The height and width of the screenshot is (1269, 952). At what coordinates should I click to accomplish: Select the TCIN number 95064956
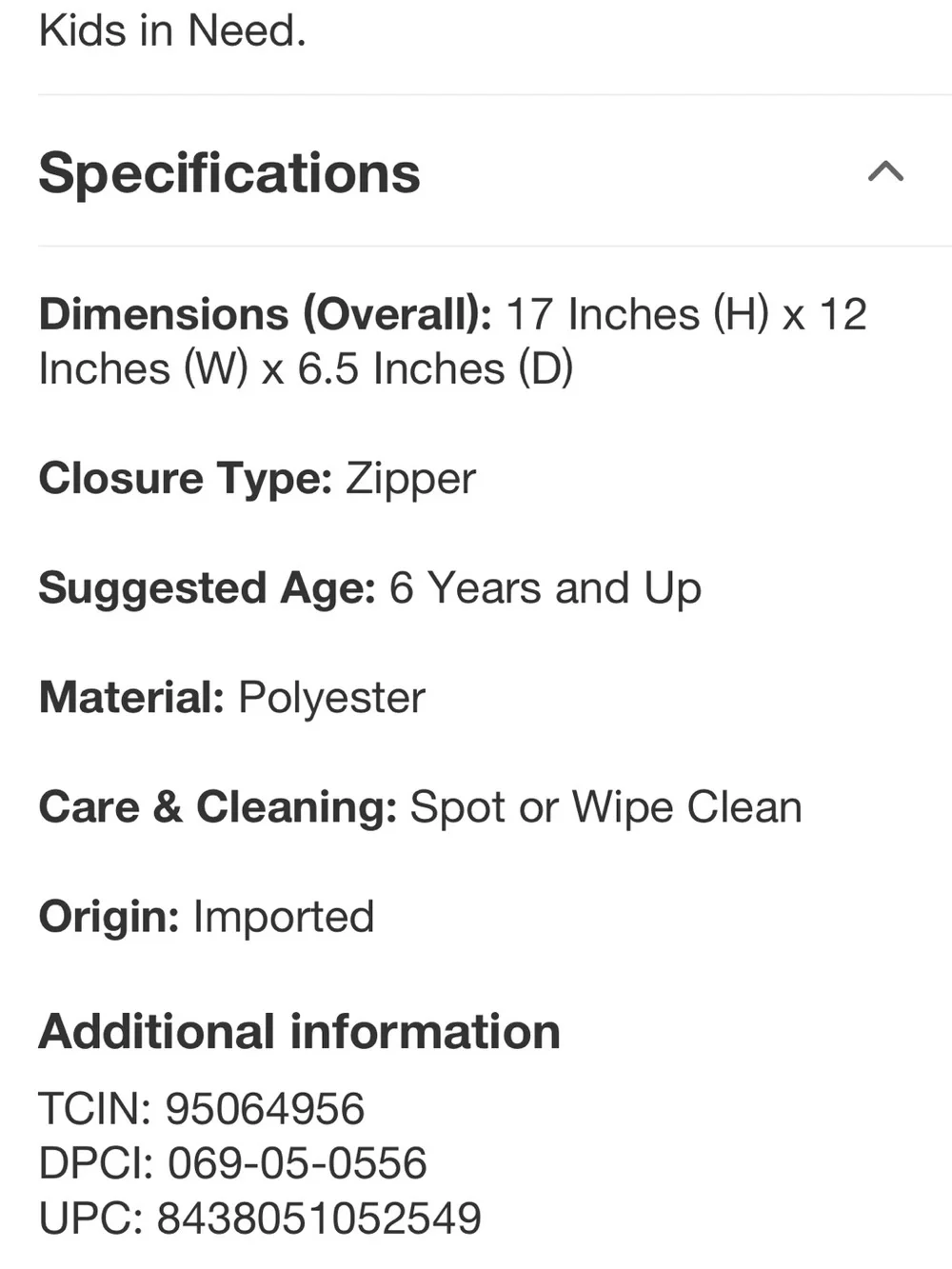tap(265, 1108)
